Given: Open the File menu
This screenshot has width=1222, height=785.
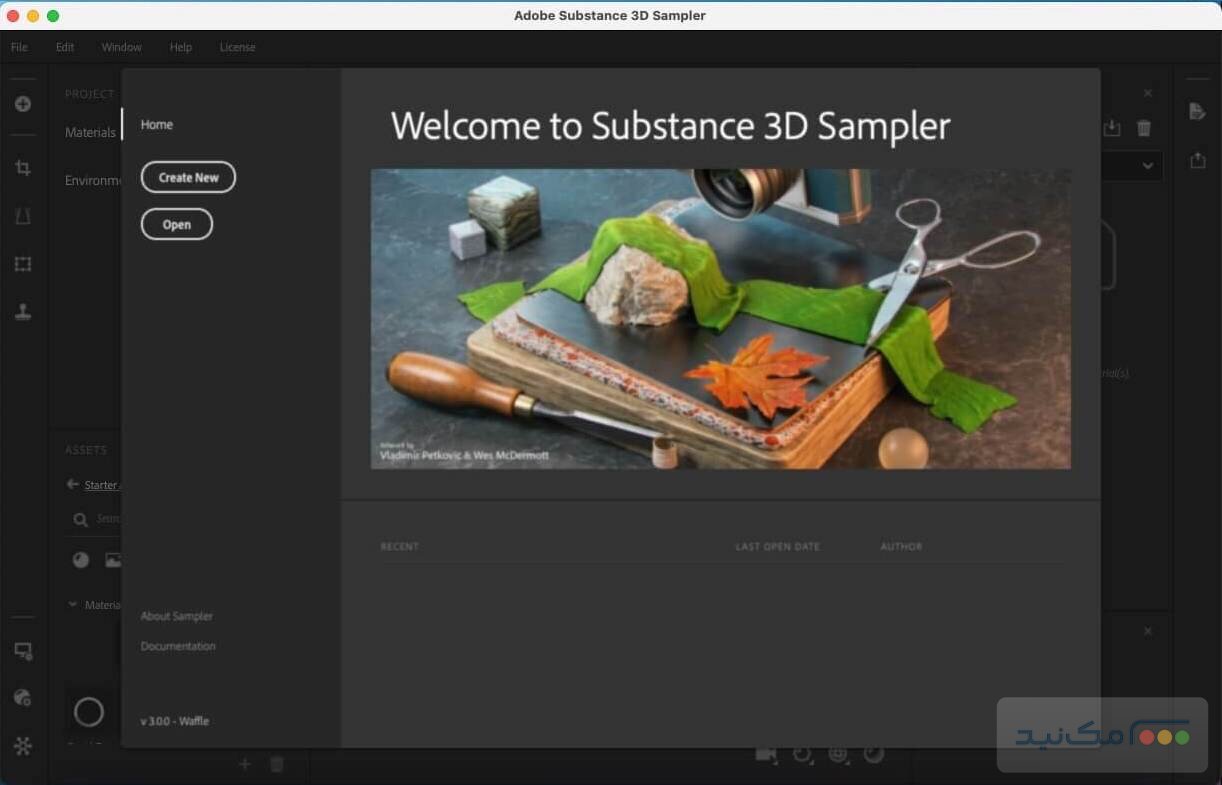Looking at the screenshot, I should pyautogui.click(x=18, y=46).
